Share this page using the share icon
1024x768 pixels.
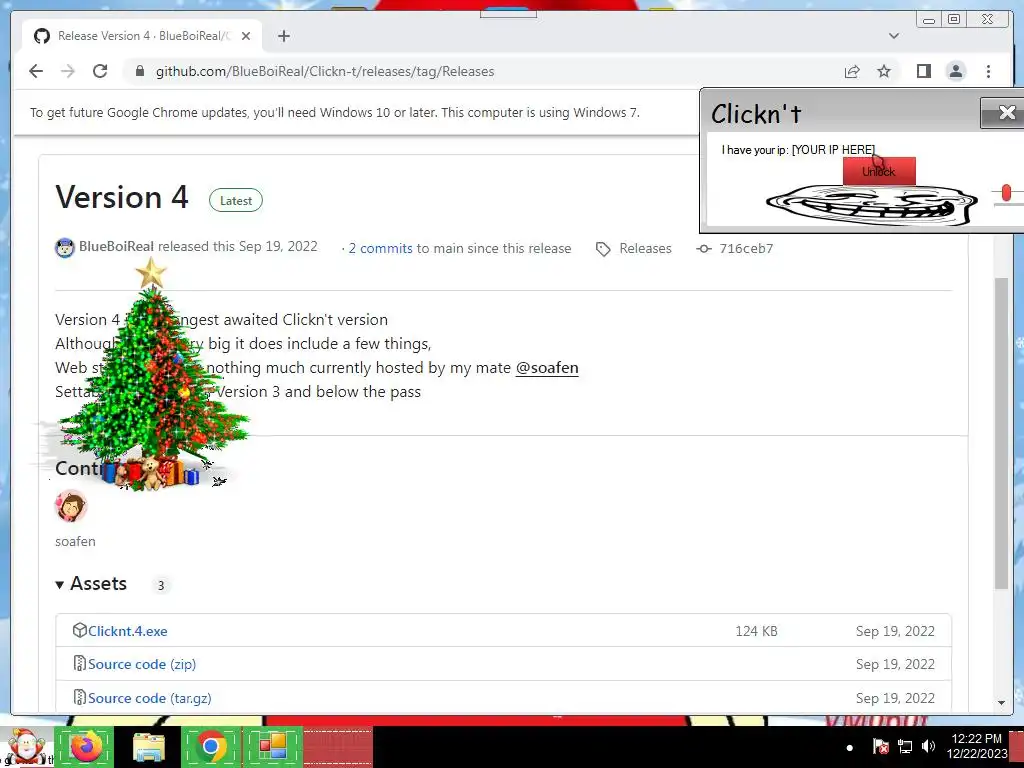tap(852, 71)
